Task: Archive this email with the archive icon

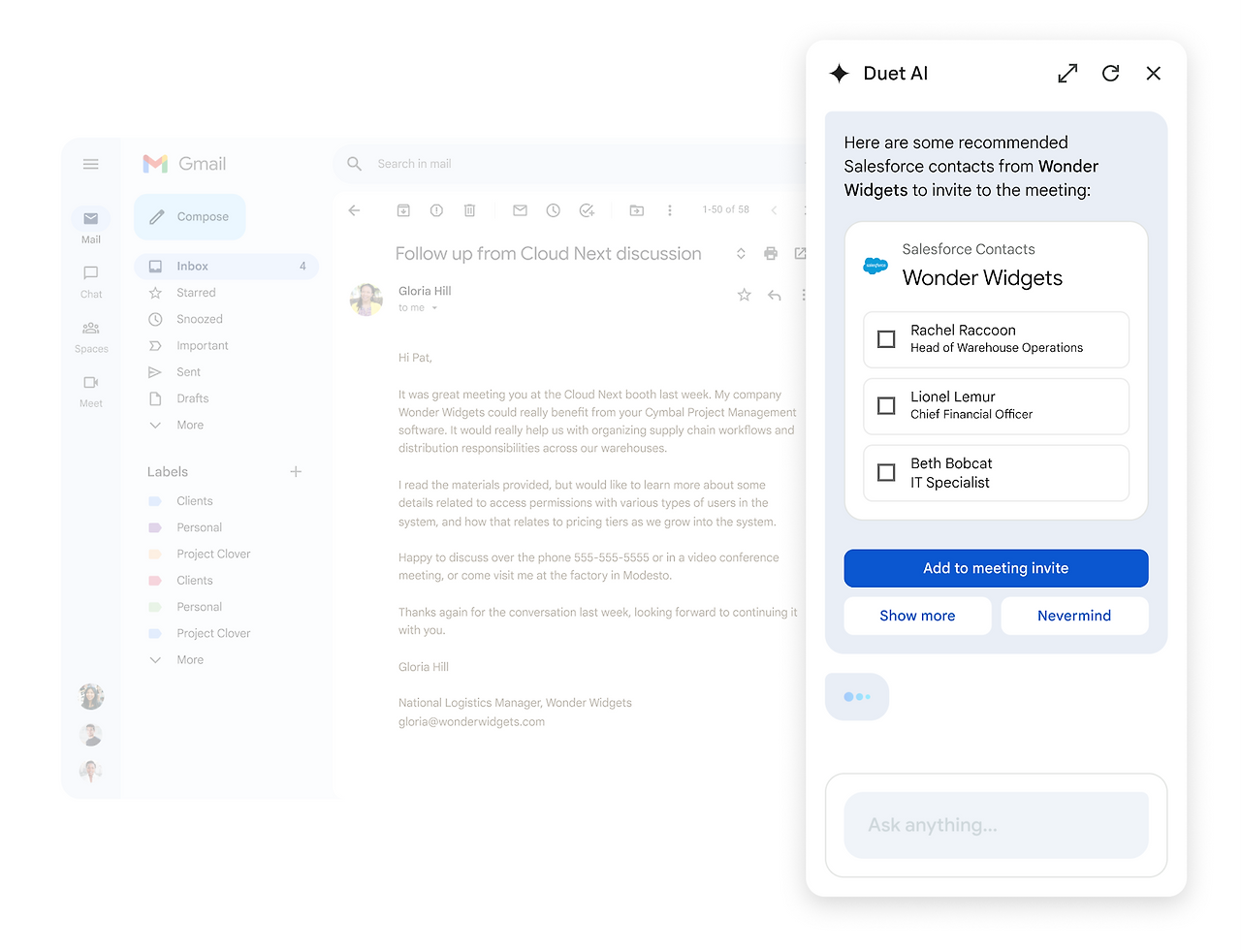Action: [x=404, y=210]
